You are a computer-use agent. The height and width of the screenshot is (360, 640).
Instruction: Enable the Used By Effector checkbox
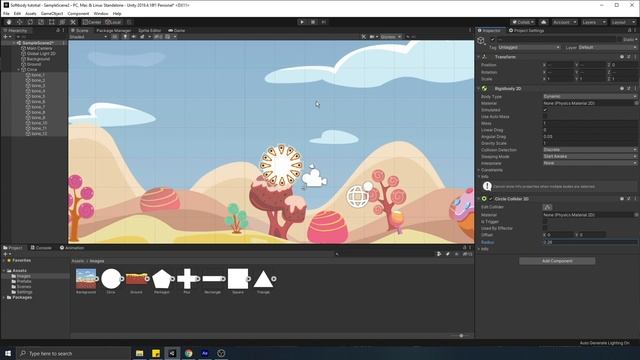(545, 228)
